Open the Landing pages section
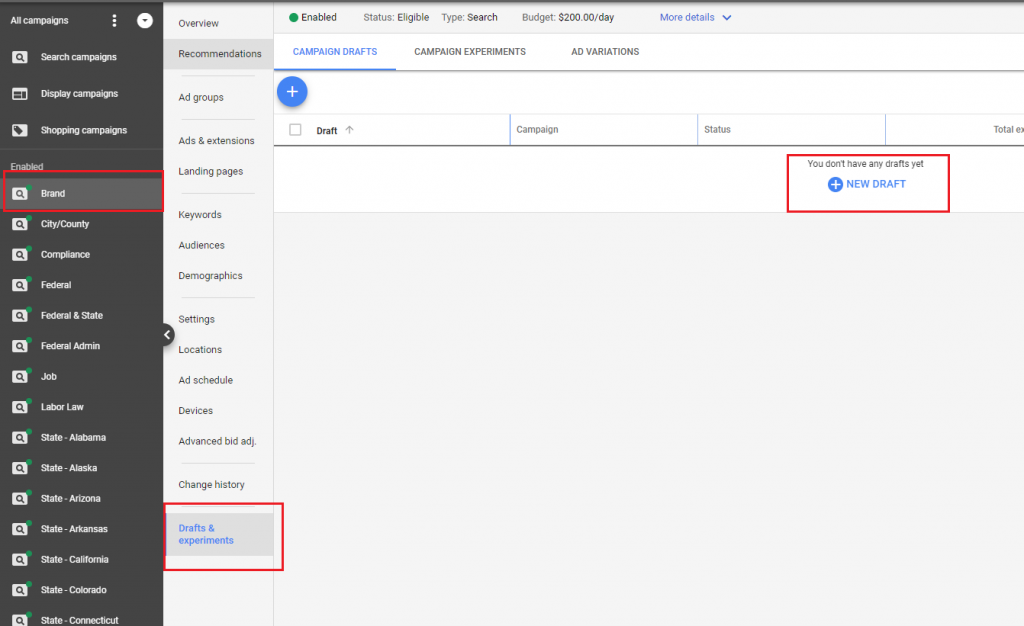Image resolution: width=1024 pixels, height=626 pixels. 210,172
